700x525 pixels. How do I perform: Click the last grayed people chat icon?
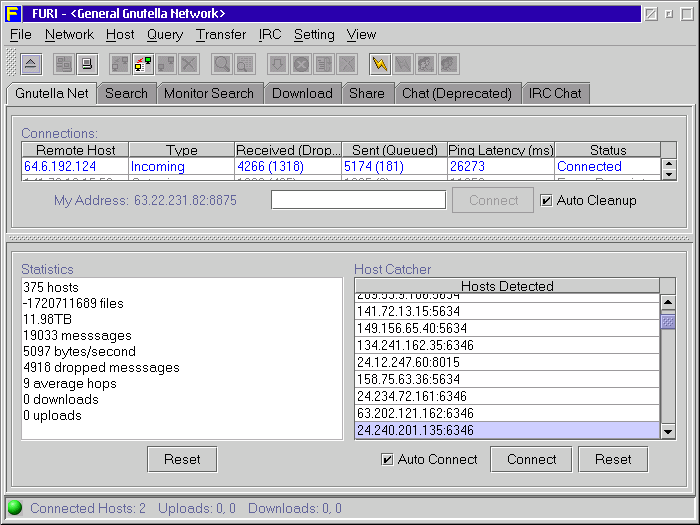click(x=449, y=64)
